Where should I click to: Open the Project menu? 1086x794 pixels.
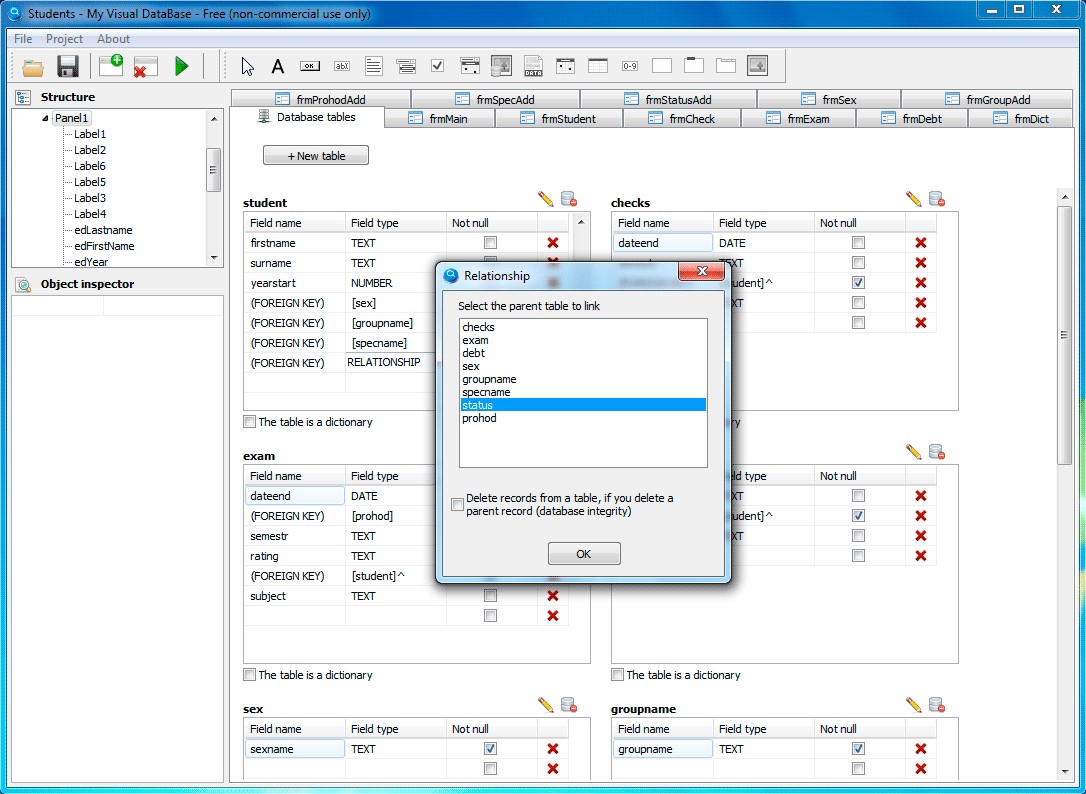point(64,39)
